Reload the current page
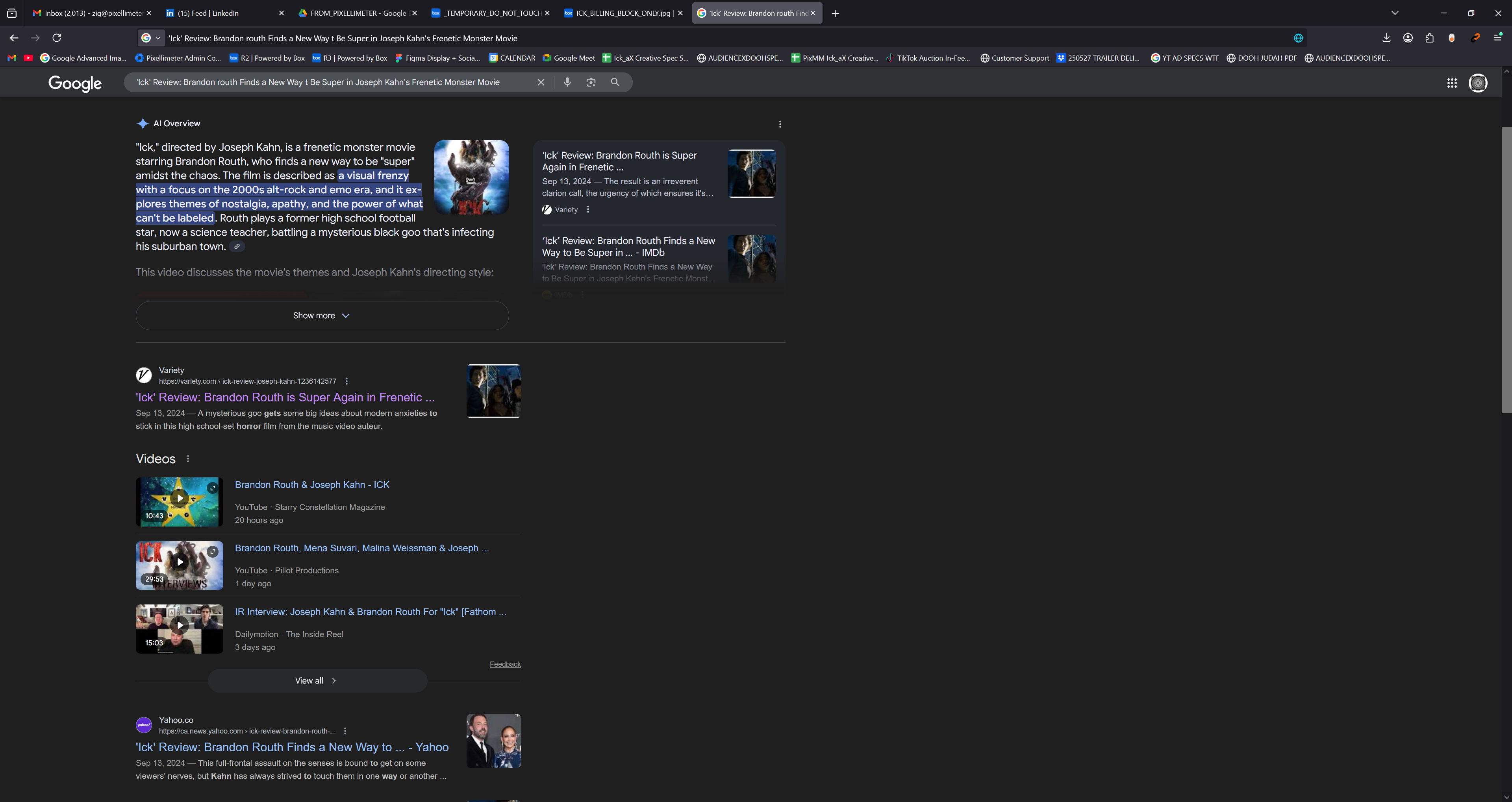Screen dimensions: 1512x802 click(x=57, y=38)
